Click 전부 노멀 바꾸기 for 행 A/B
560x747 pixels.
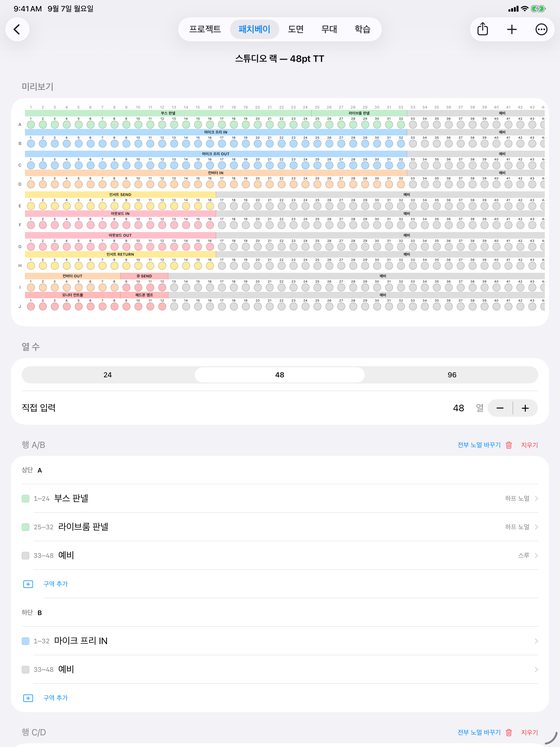pyautogui.click(x=479, y=445)
